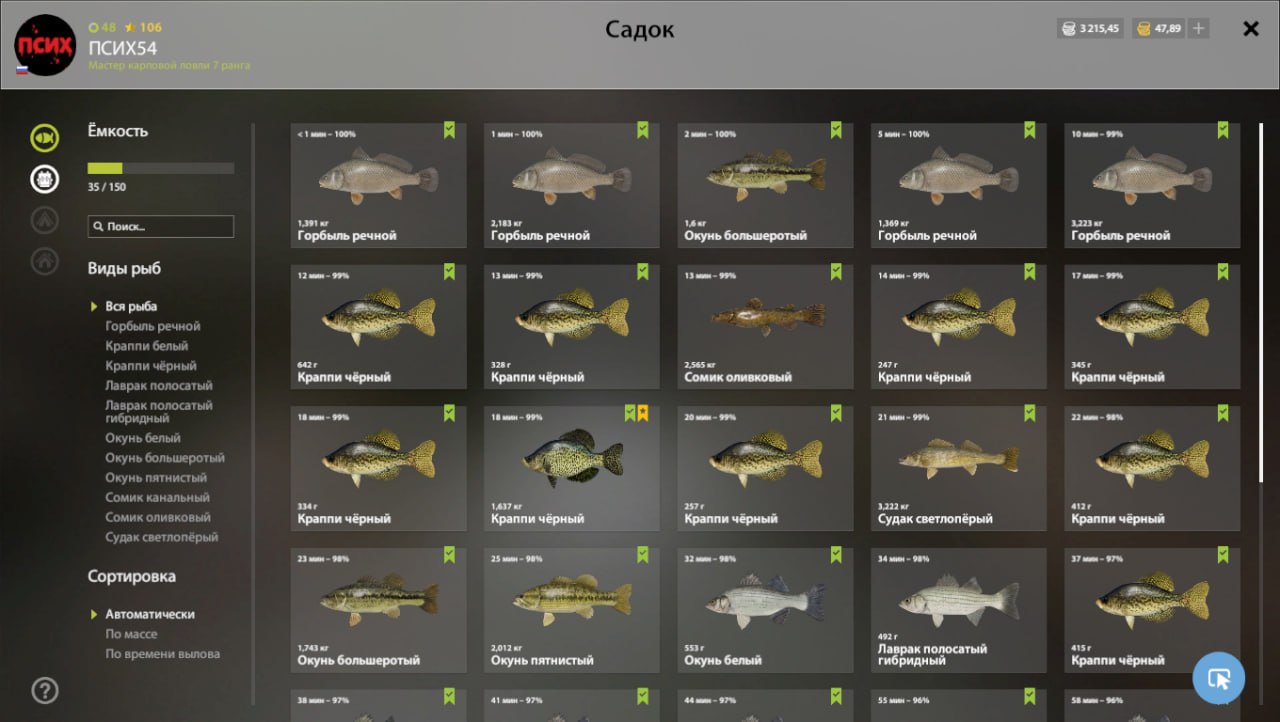
Task: Toggle green bookmark on Сомик оливковый card
Action: pyautogui.click(x=836, y=272)
